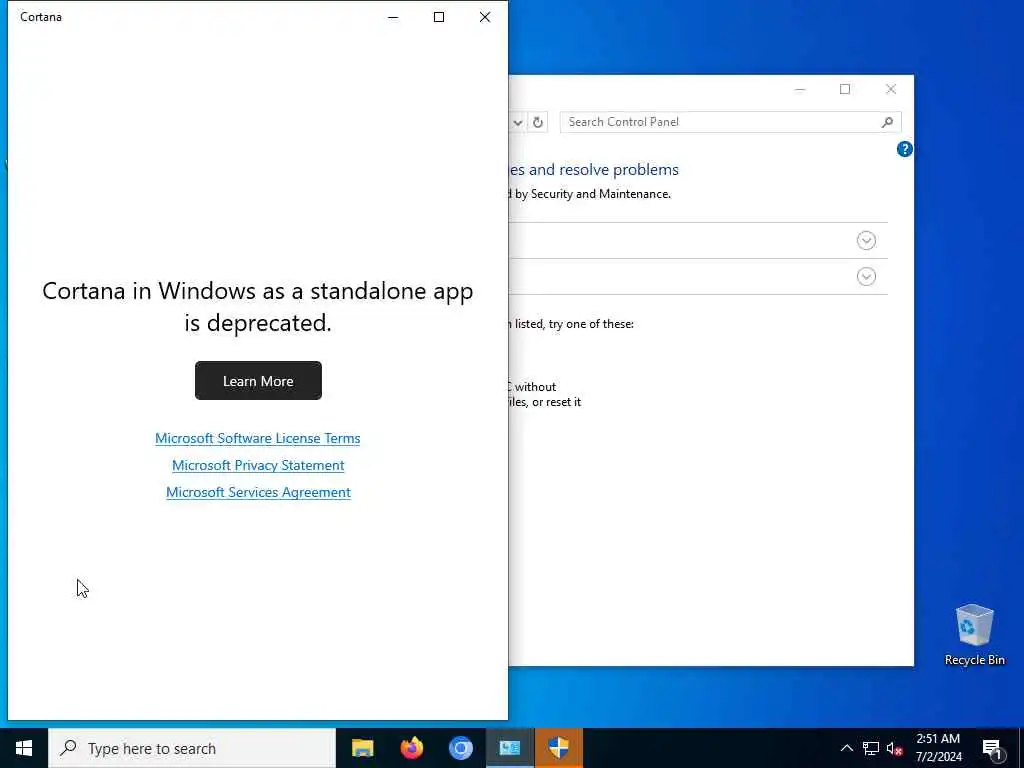Open the clock showing 2:51 AM

pyautogui.click(x=938, y=748)
